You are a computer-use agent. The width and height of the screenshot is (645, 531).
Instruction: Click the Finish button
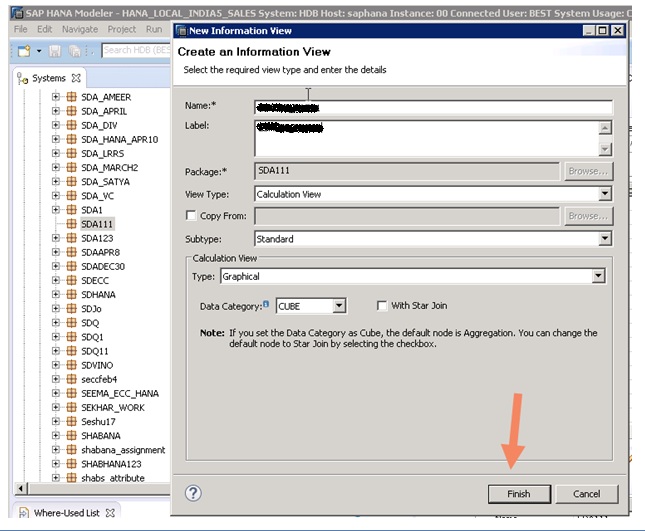pos(519,494)
